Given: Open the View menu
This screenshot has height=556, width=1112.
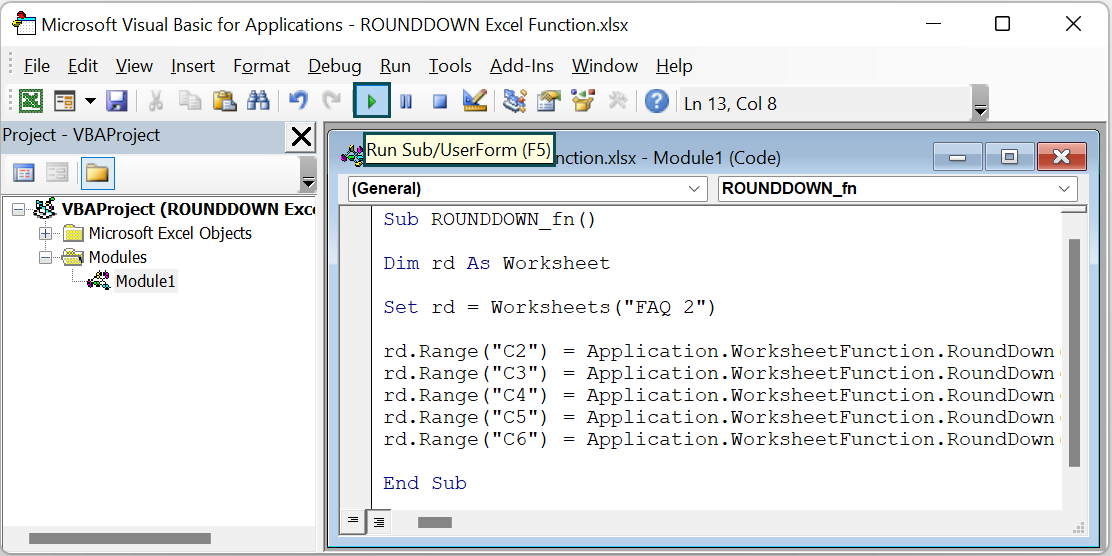Looking at the screenshot, I should pyautogui.click(x=134, y=66).
